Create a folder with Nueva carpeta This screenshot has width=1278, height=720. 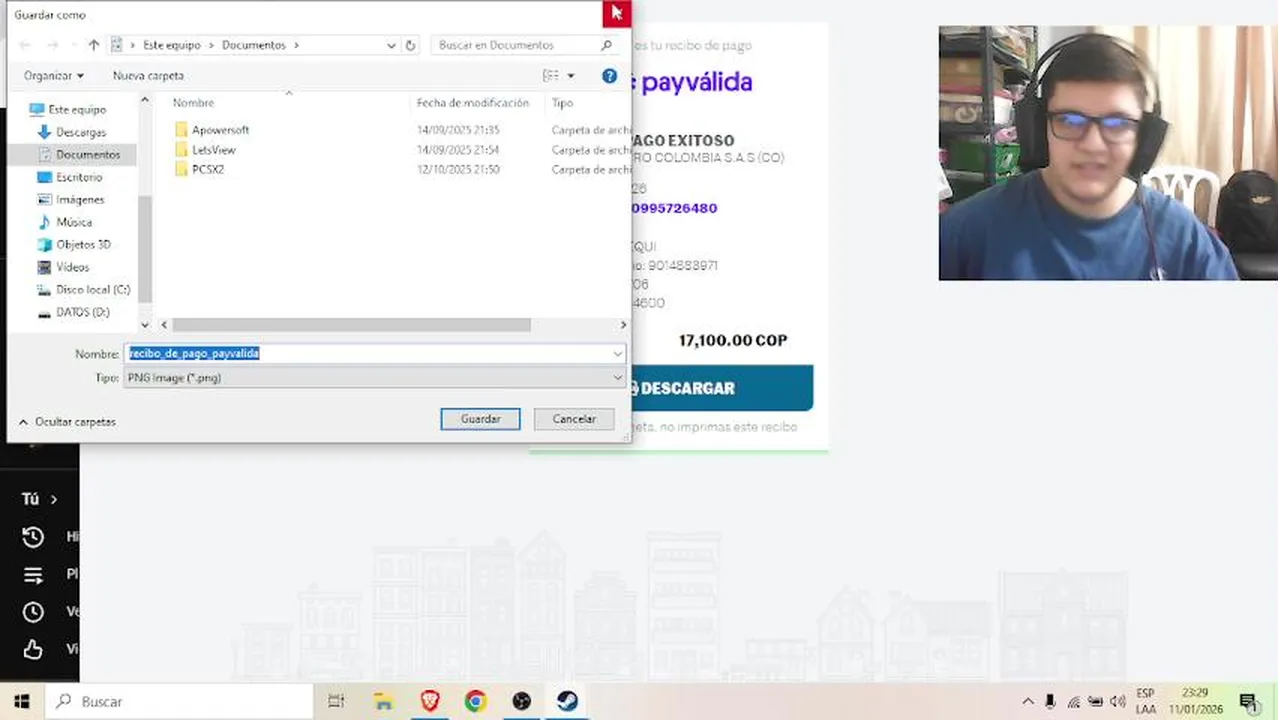click(x=148, y=76)
